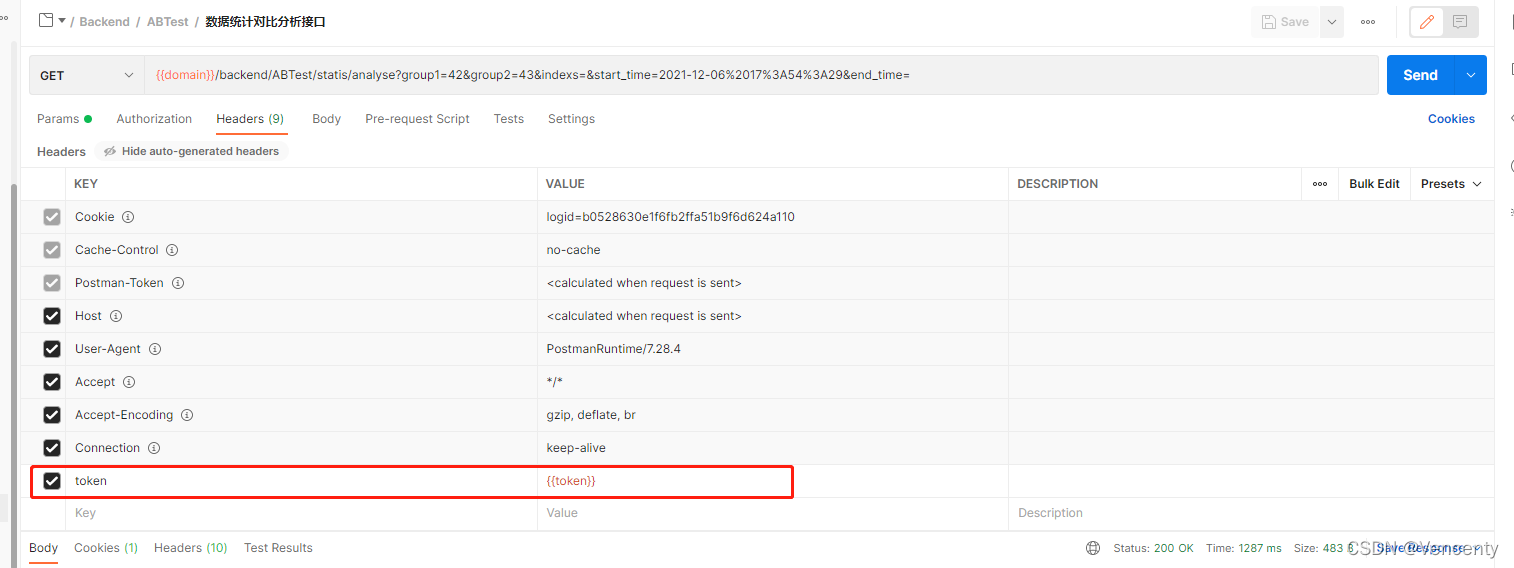Open the Settings tab
The height and width of the screenshot is (568, 1514).
[x=571, y=119]
